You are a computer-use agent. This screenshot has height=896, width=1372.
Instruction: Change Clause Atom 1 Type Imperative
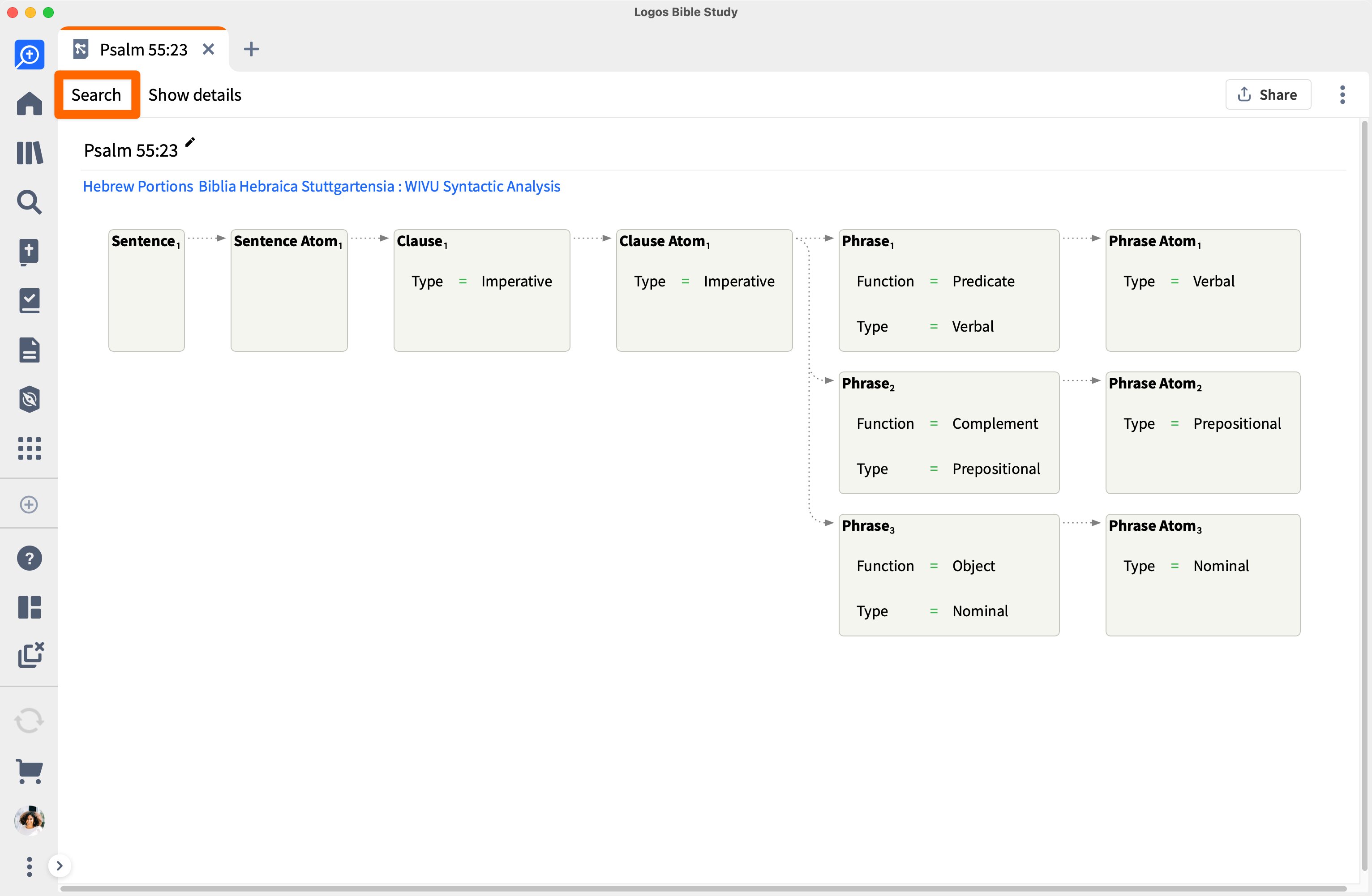pos(739,281)
